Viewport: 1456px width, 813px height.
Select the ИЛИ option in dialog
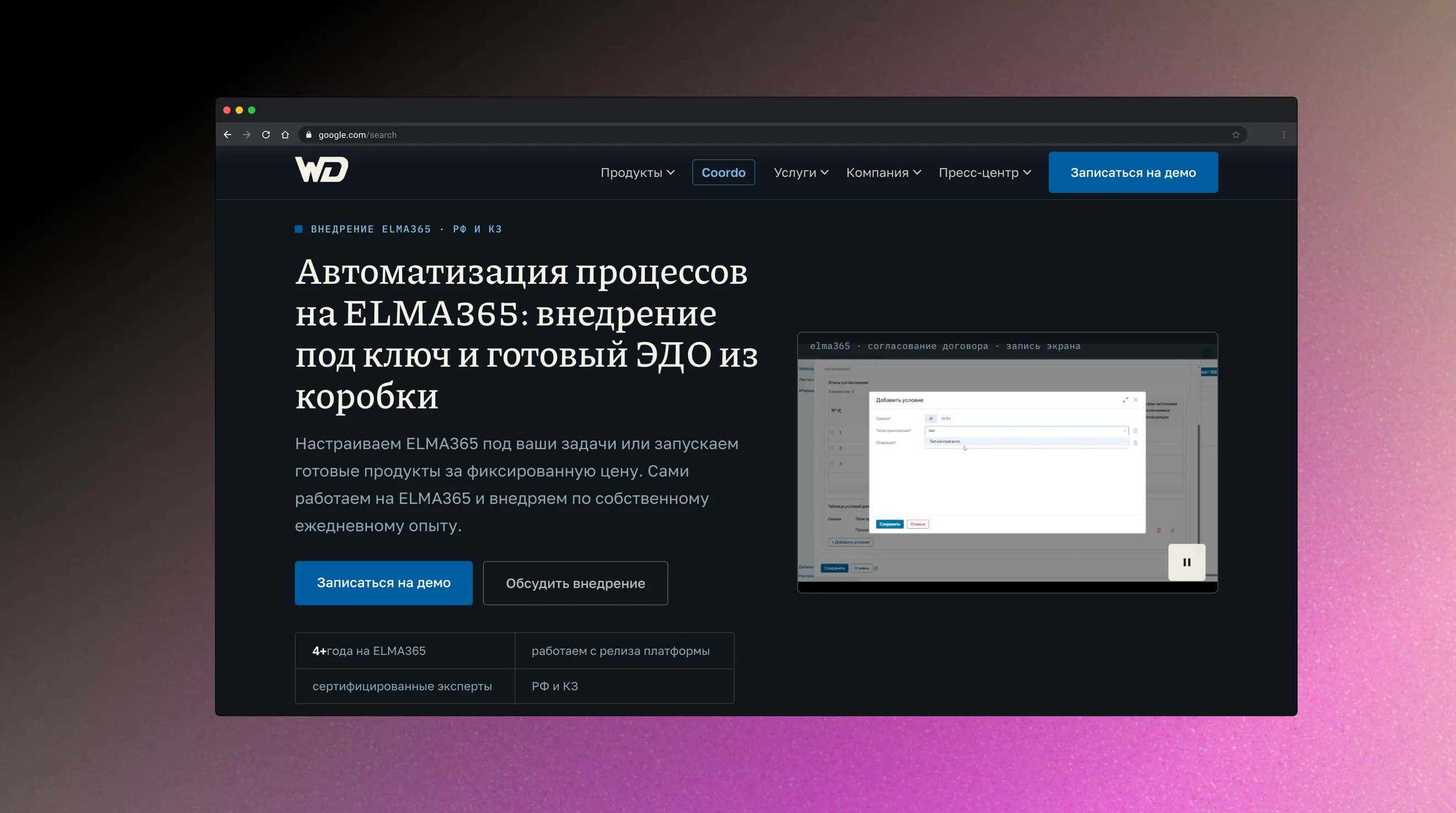(946, 419)
